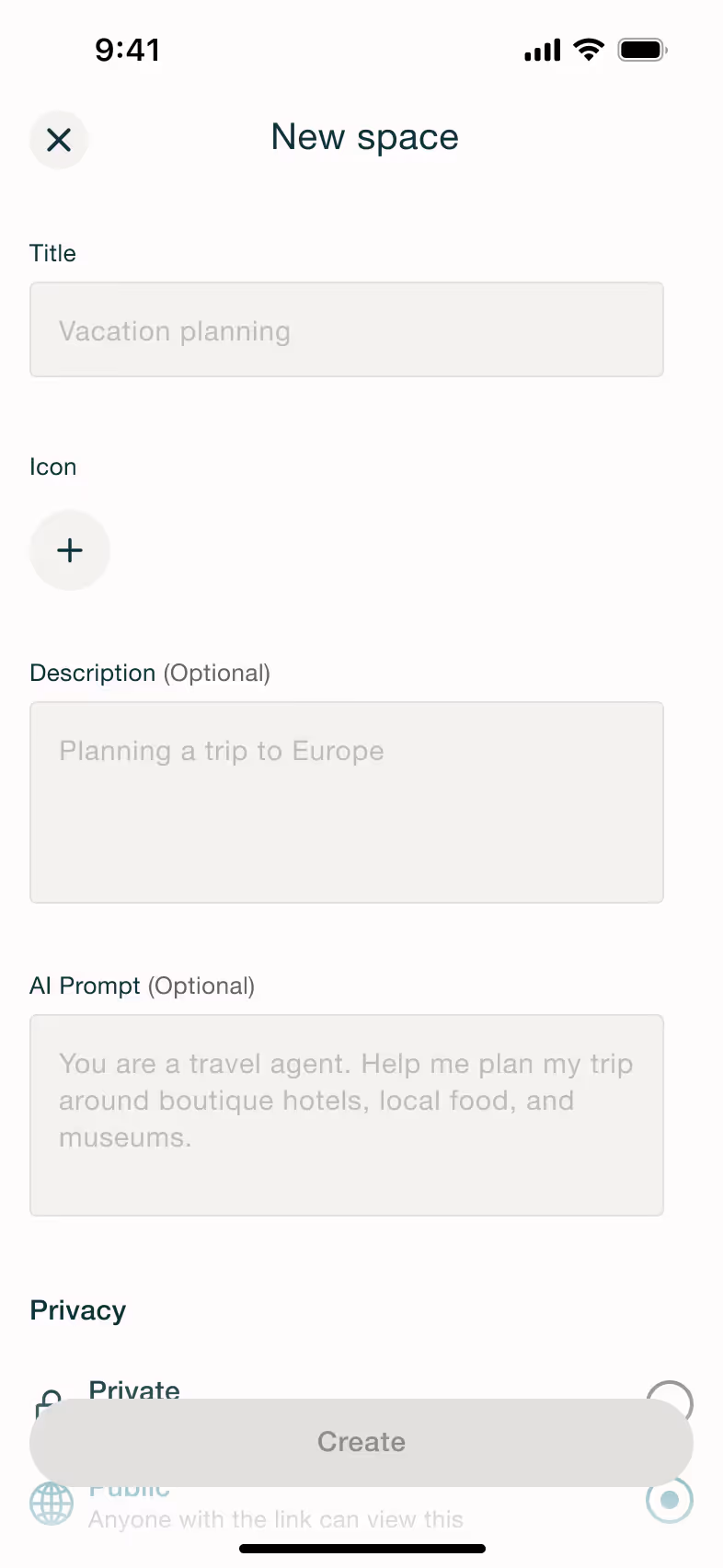Click the Create button
723x1568 pixels.
click(361, 1442)
